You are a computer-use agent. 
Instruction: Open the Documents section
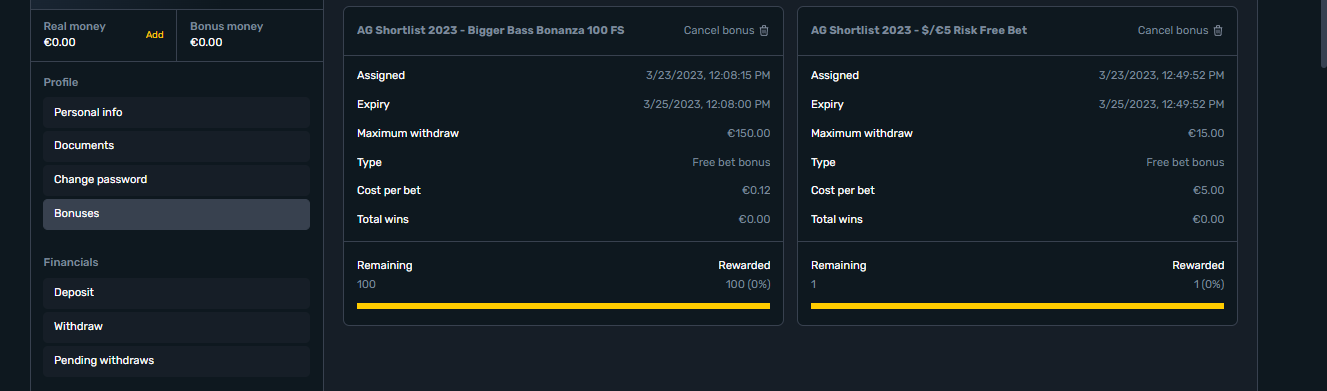coord(176,146)
